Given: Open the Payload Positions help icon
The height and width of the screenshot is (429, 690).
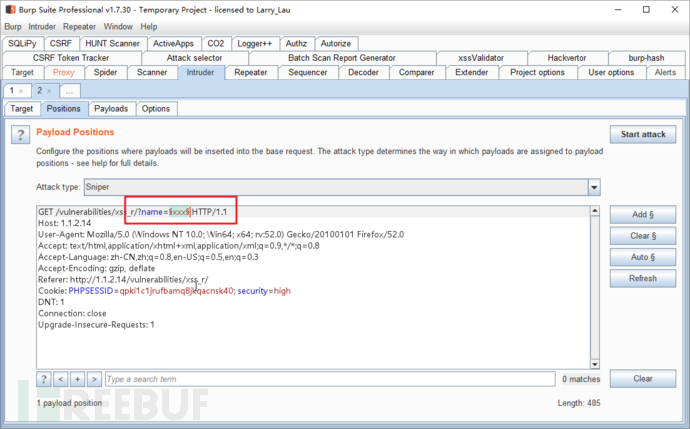Looking at the screenshot, I should [x=20, y=135].
